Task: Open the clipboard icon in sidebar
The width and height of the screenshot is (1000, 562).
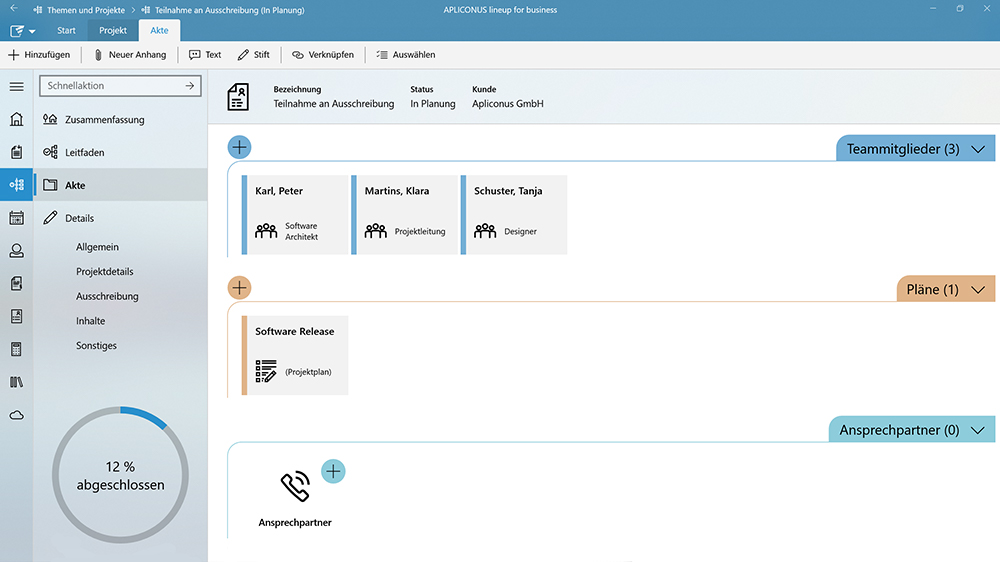Action: point(17,152)
